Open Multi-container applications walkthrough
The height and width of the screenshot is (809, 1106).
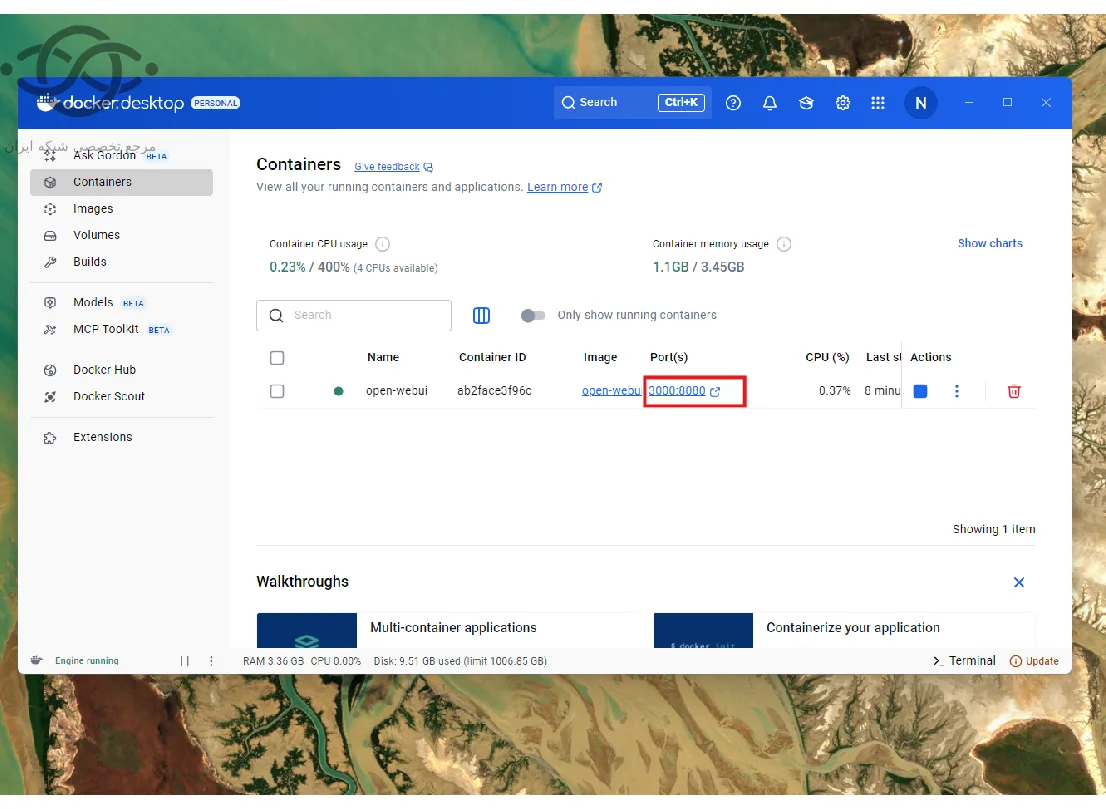pyautogui.click(x=447, y=629)
